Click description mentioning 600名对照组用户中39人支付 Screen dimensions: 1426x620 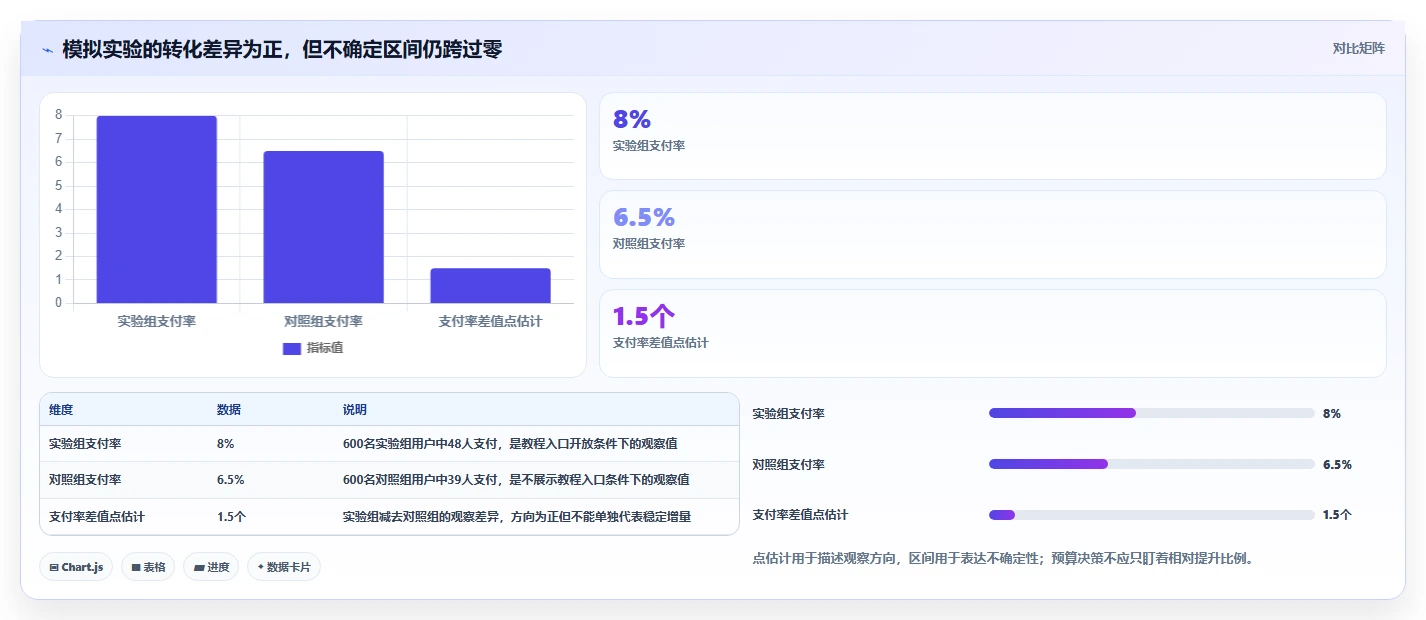click(x=516, y=480)
